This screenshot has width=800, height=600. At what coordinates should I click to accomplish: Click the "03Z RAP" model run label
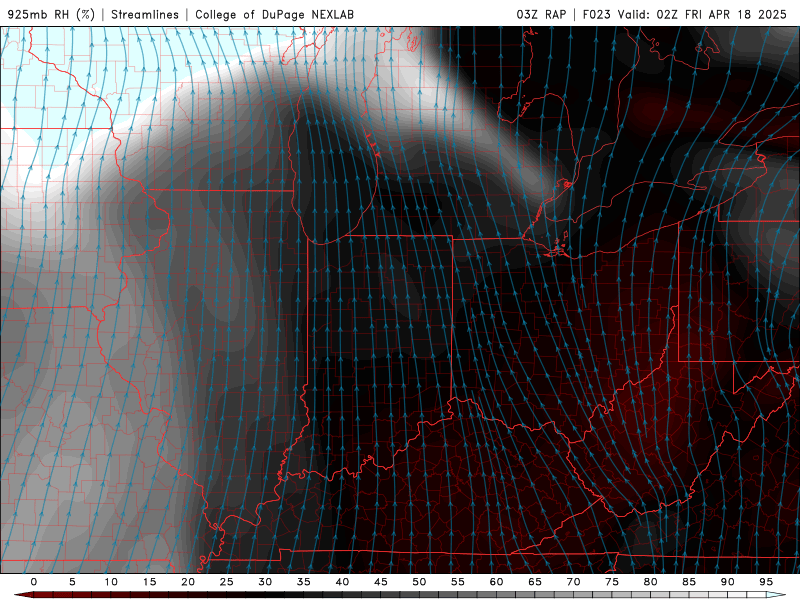click(x=541, y=14)
